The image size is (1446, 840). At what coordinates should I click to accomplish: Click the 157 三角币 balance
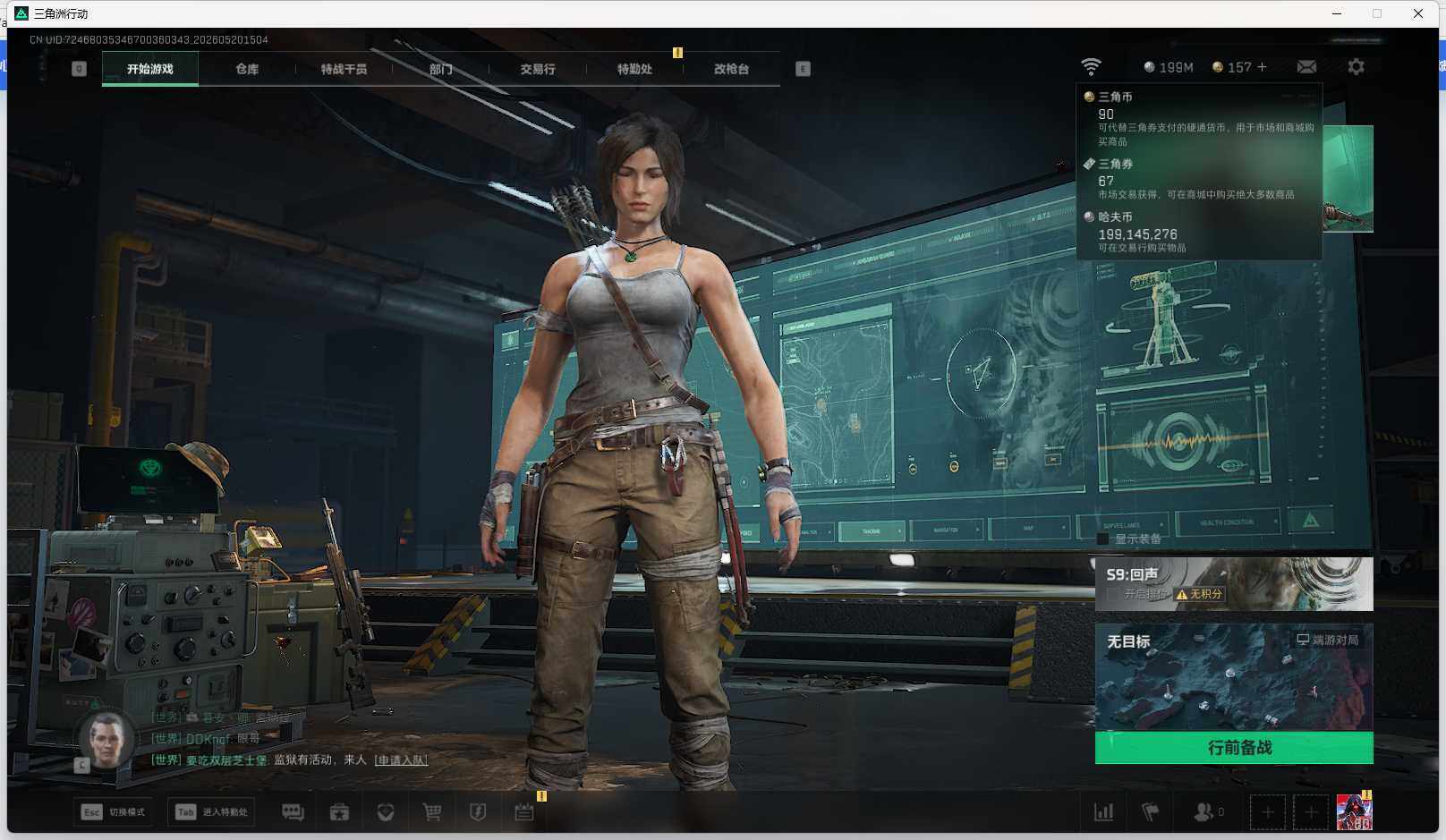click(1232, 67)
